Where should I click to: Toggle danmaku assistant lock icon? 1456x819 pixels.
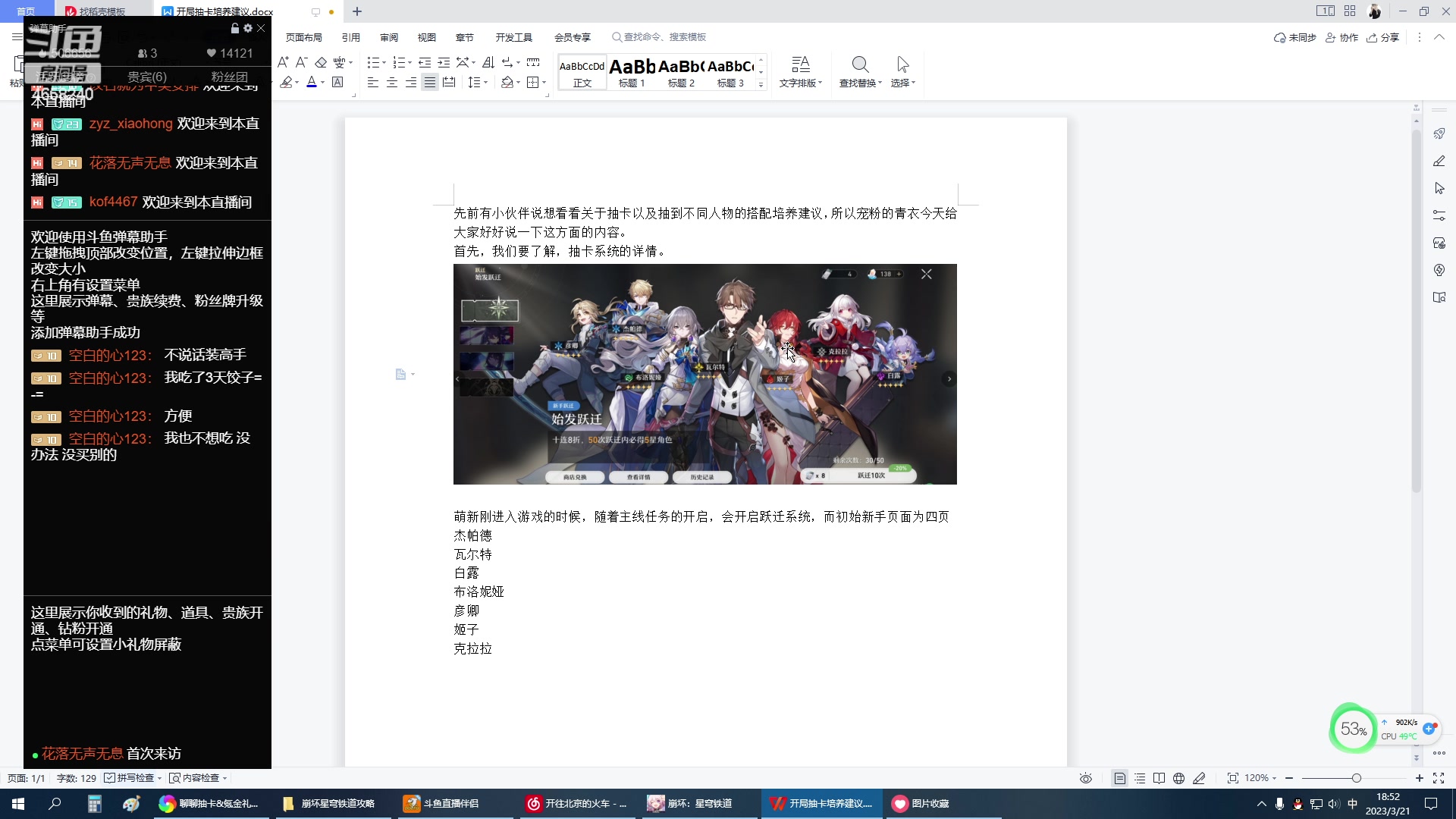coord(235,28)
